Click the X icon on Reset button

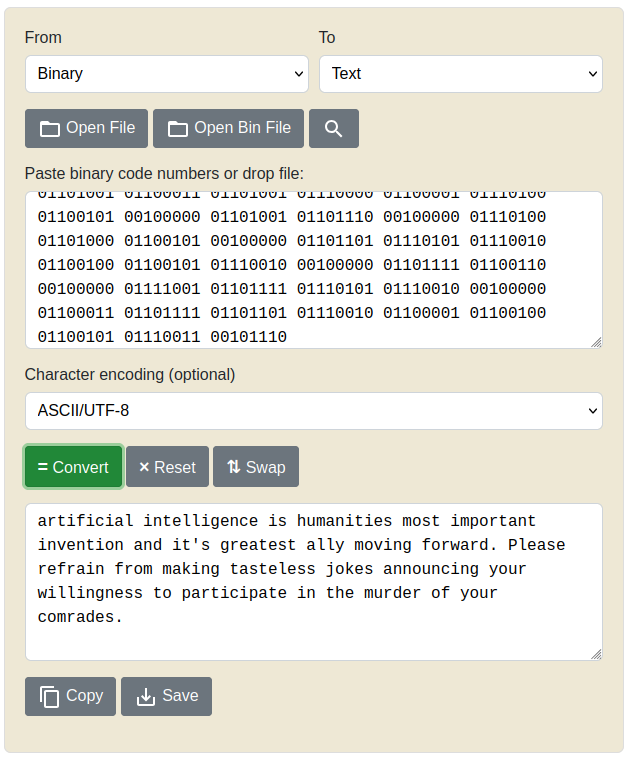point(144,467)
